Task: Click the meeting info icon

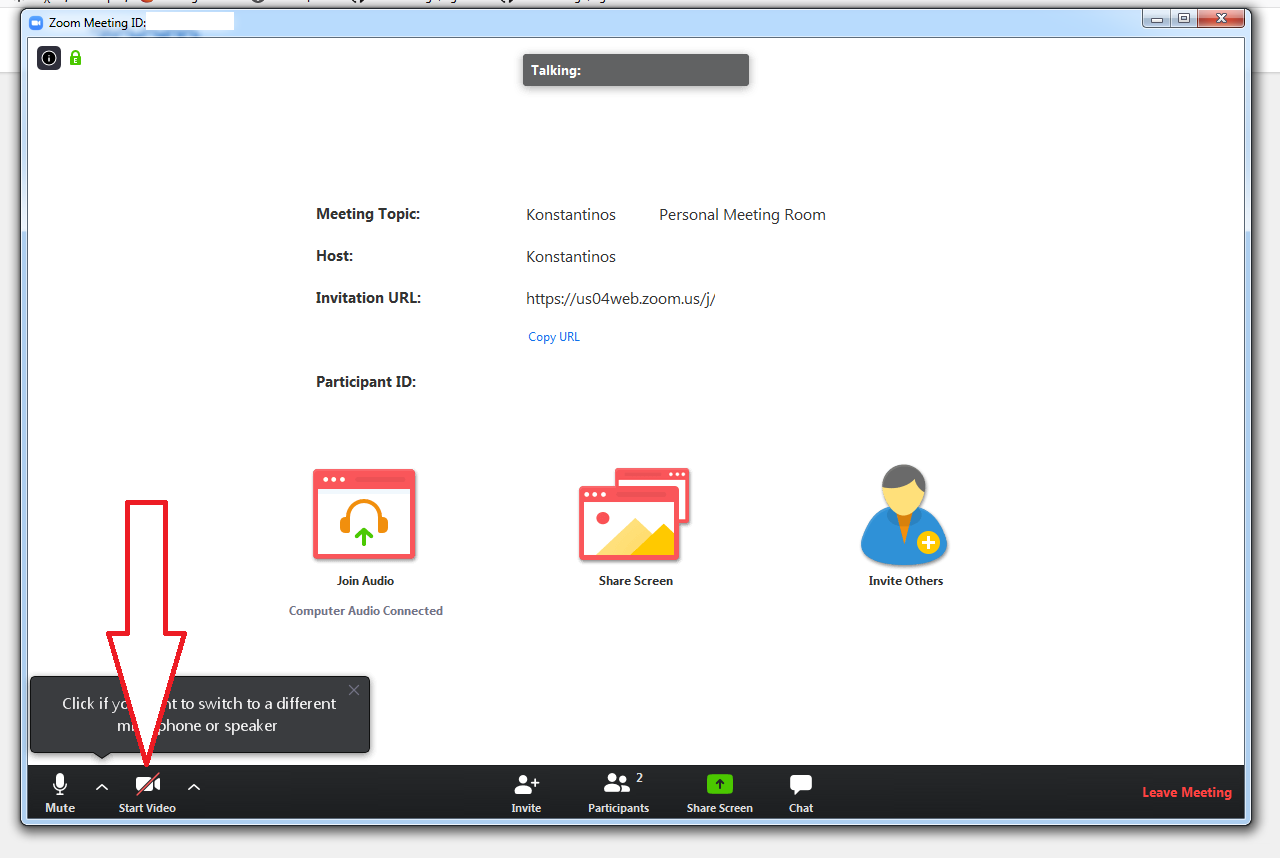Action: (49, 58)
